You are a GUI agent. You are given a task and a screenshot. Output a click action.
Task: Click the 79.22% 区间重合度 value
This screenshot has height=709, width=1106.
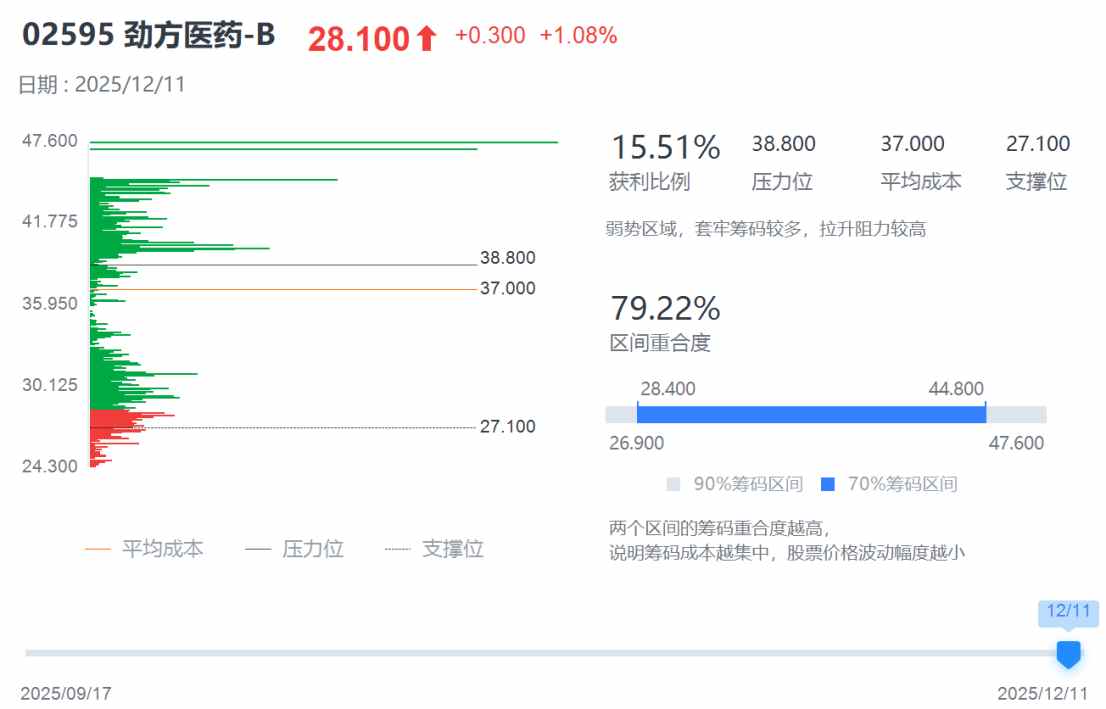click(x=665, y=308)
